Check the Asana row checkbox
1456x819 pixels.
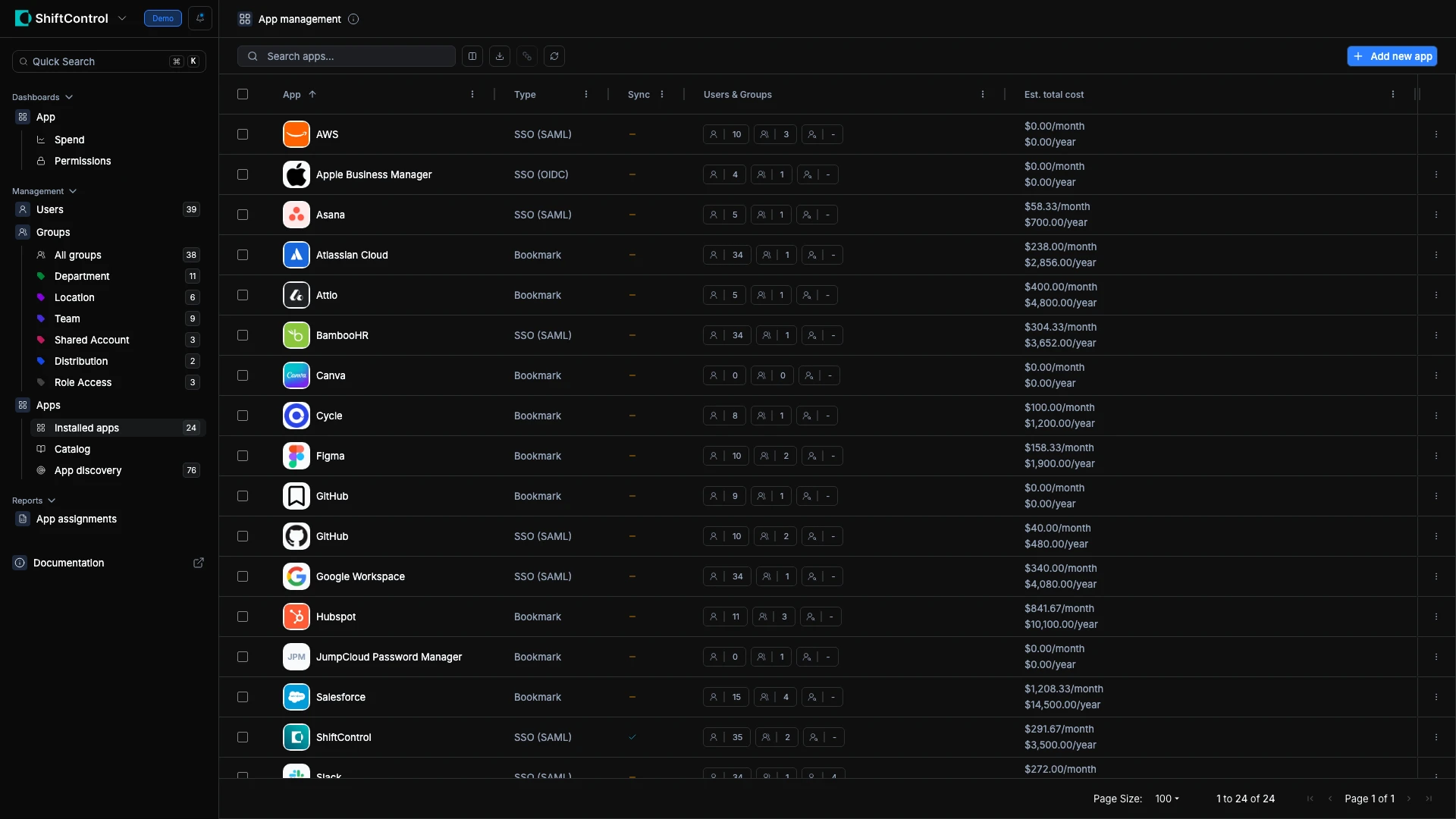click(x=243, y=215)
